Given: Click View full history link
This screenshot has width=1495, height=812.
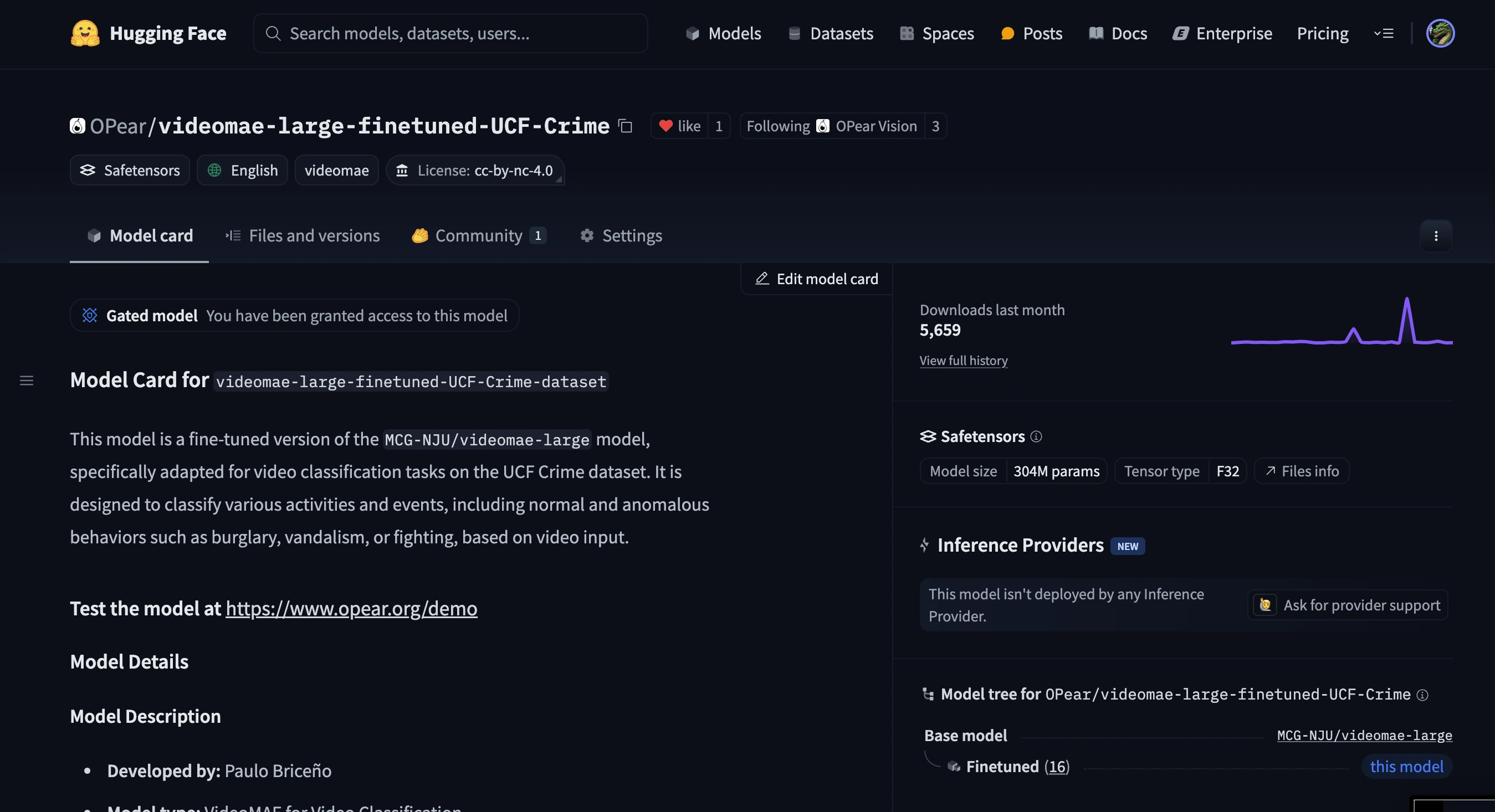Looking at the screenshot, I should point(964,360).
